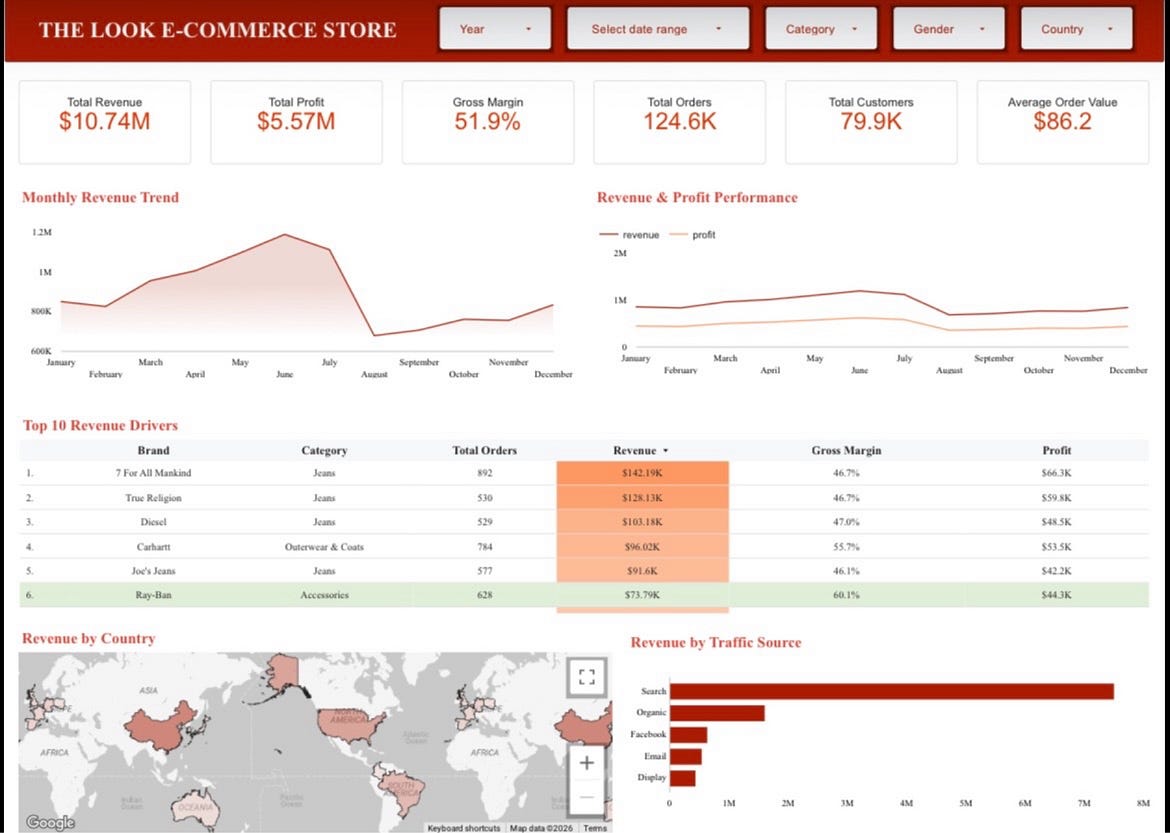Click China on the revenue map
The height and width of the screenshot is (833, 1170).
[x=160, y=729]
